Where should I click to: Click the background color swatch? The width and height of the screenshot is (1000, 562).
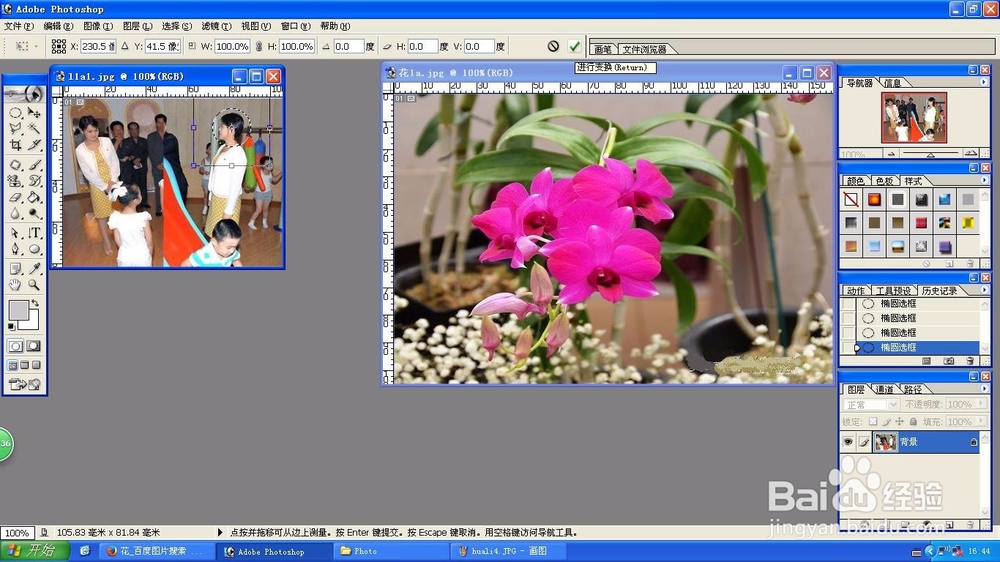tap(33, 322)
